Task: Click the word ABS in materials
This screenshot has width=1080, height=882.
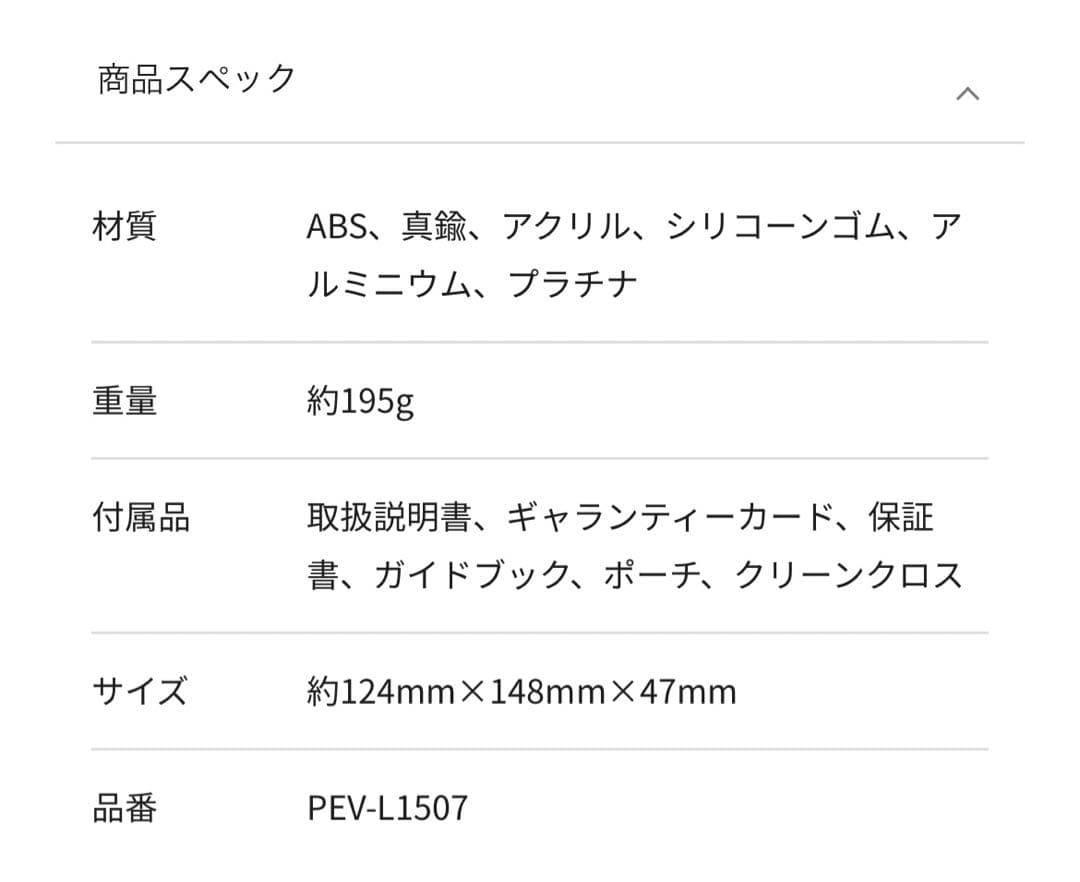Action: (336, 227)
